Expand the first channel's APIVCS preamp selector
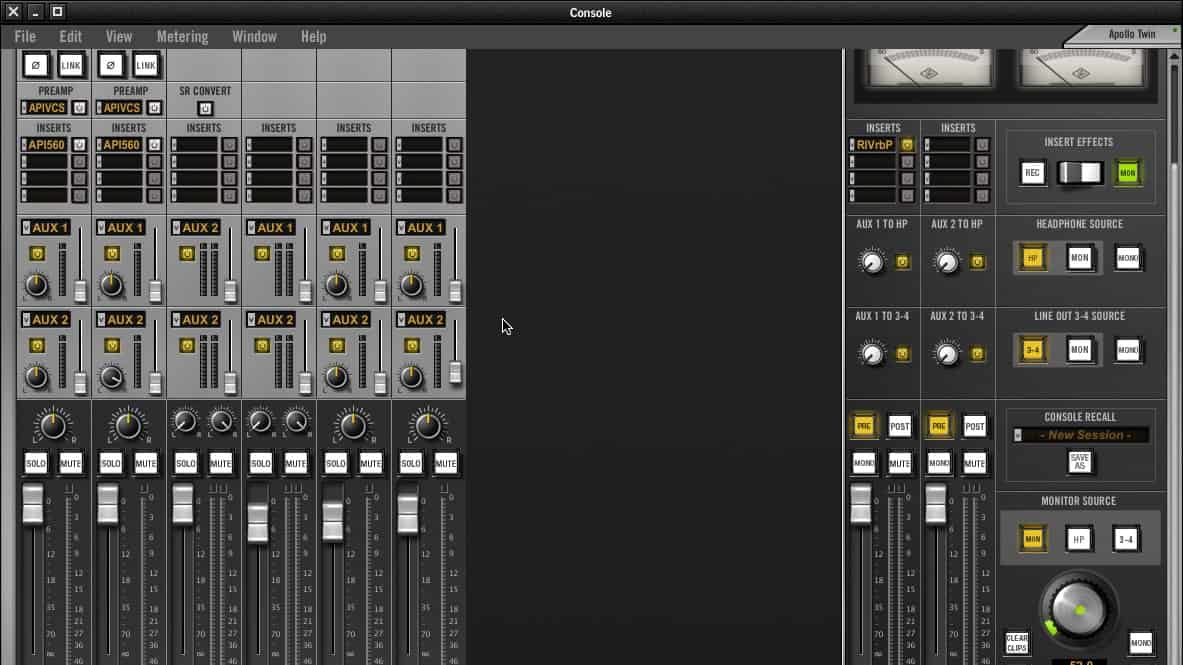 (x=24, y=108)
